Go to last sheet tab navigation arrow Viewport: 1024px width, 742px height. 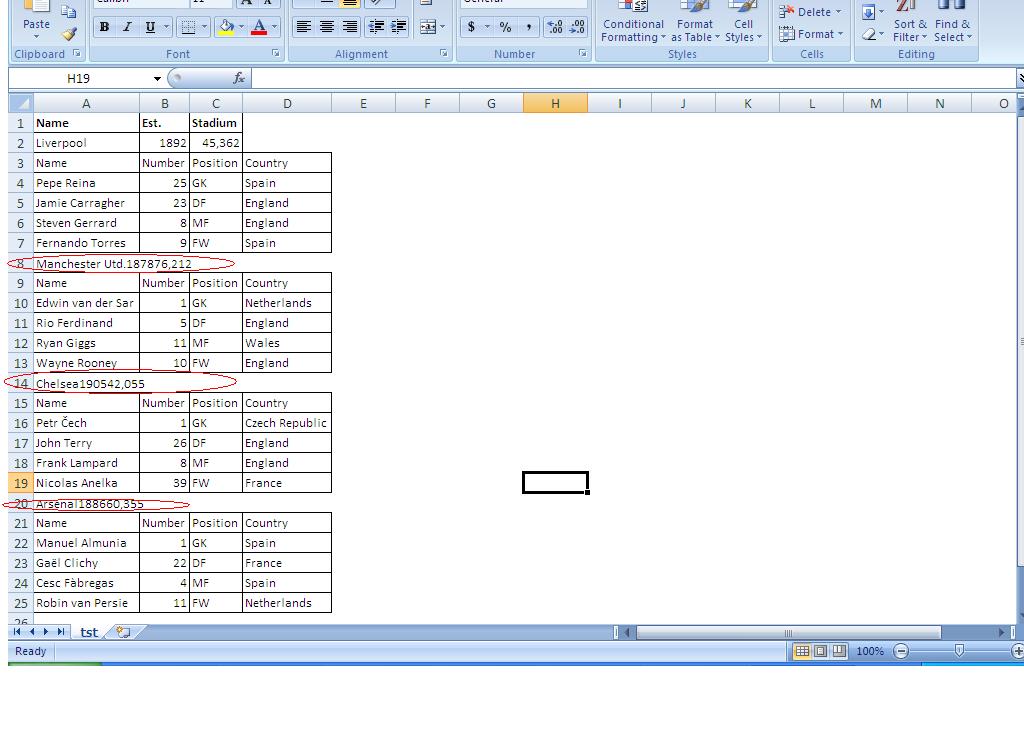(60, 632)
